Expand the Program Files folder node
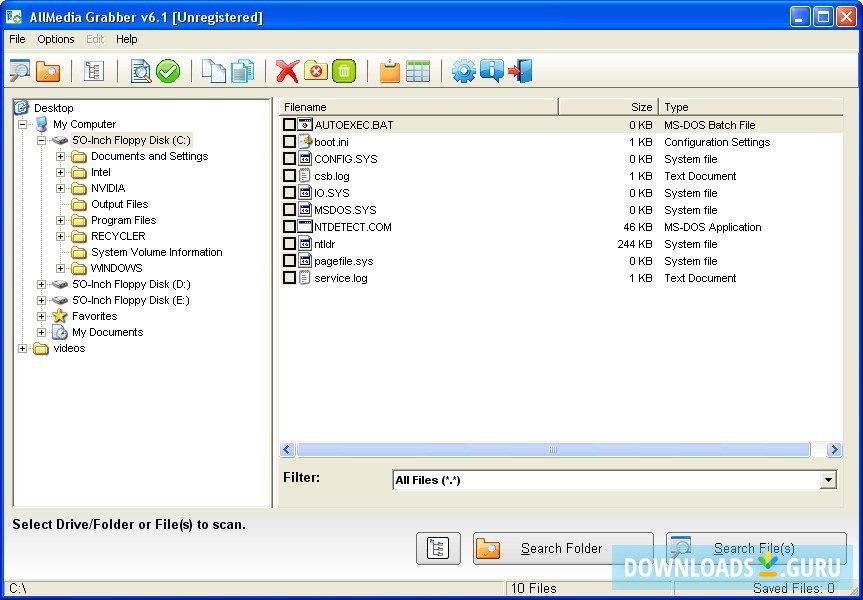Image resolution: width=863 pixels, height=600 pixels. [x=61, y=220]
